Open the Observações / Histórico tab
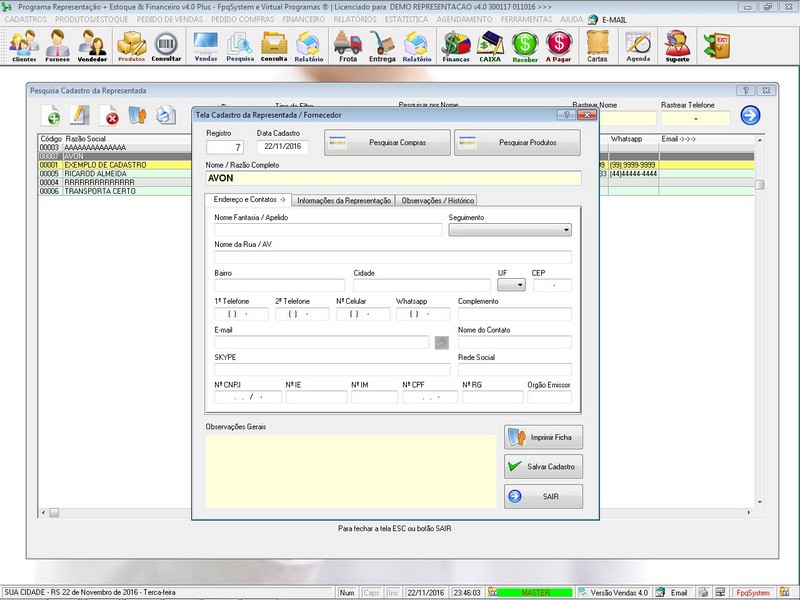The image size is (800, 600). click(x=438, y=201)
